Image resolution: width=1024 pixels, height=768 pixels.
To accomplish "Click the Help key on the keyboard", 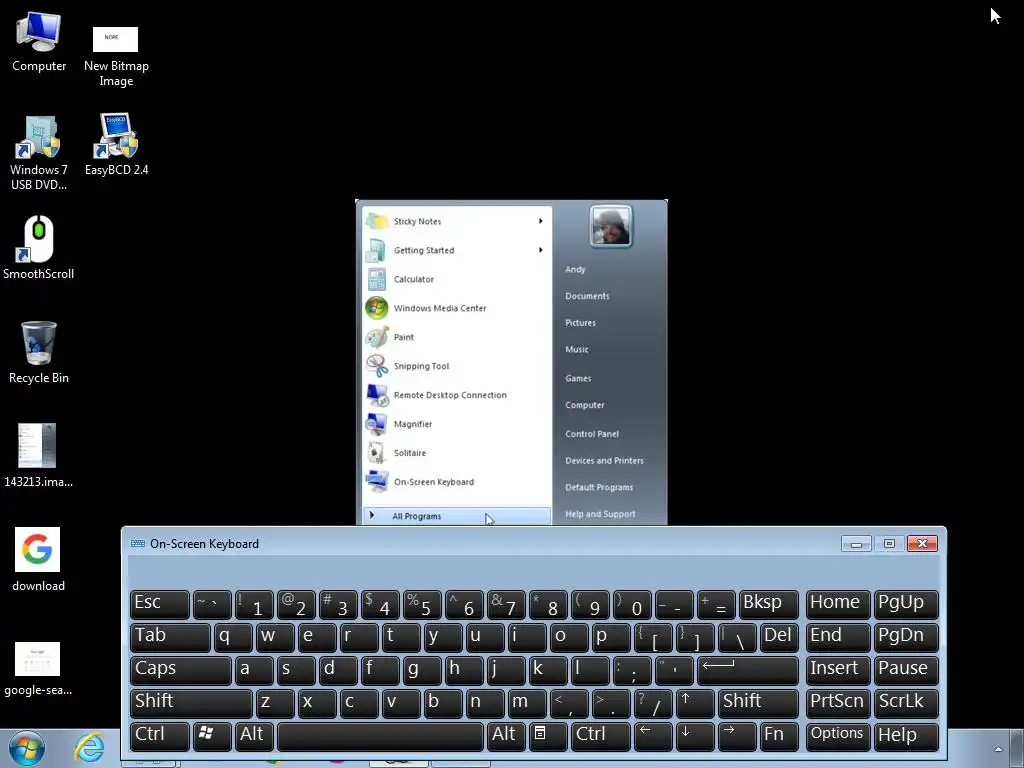I will click(x=905, y=735).
